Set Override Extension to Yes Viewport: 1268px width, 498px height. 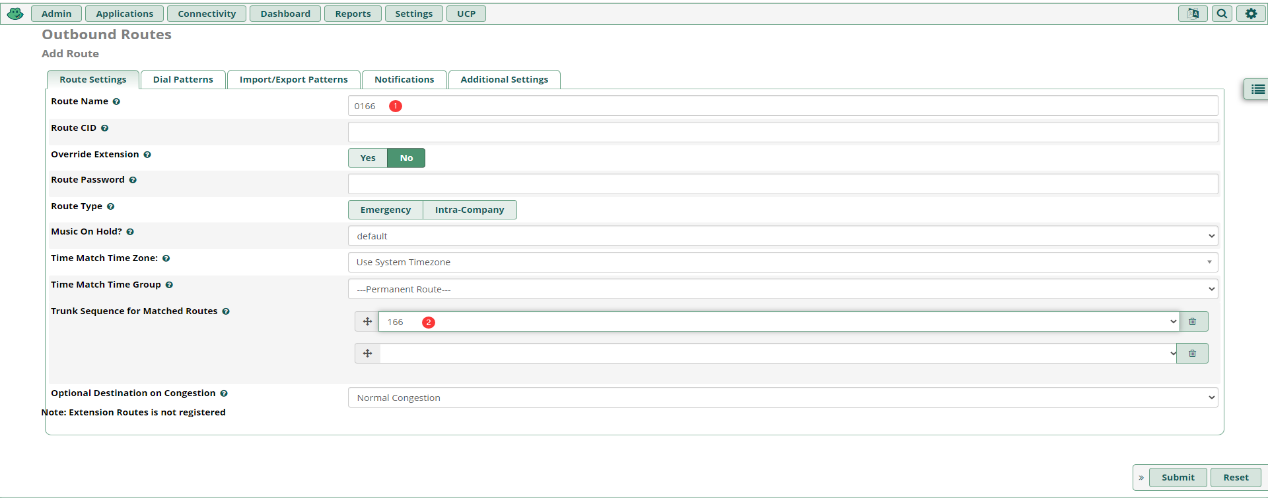(x=368, y=158)
